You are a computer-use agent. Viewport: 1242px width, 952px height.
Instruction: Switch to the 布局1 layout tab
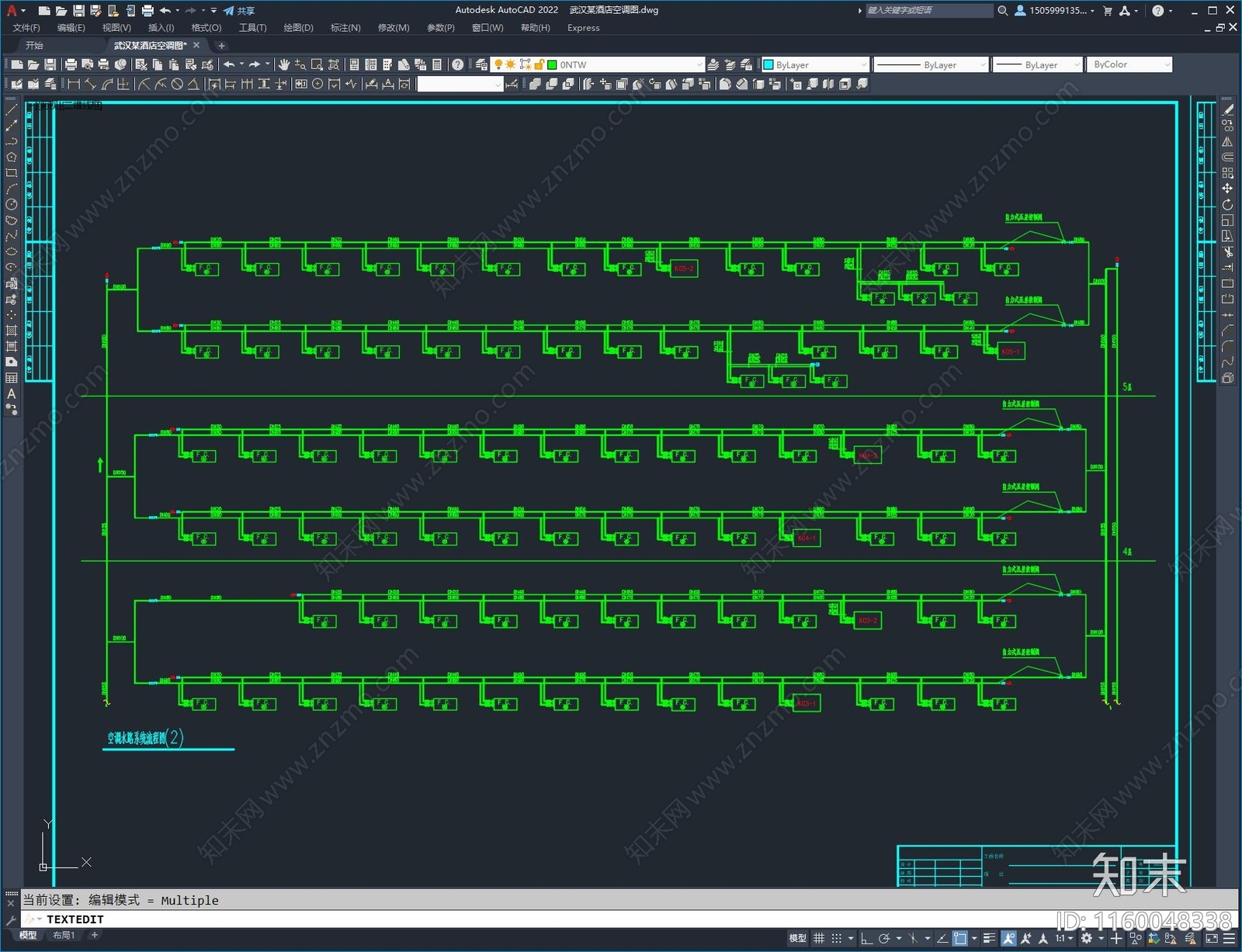coord(64,935)
